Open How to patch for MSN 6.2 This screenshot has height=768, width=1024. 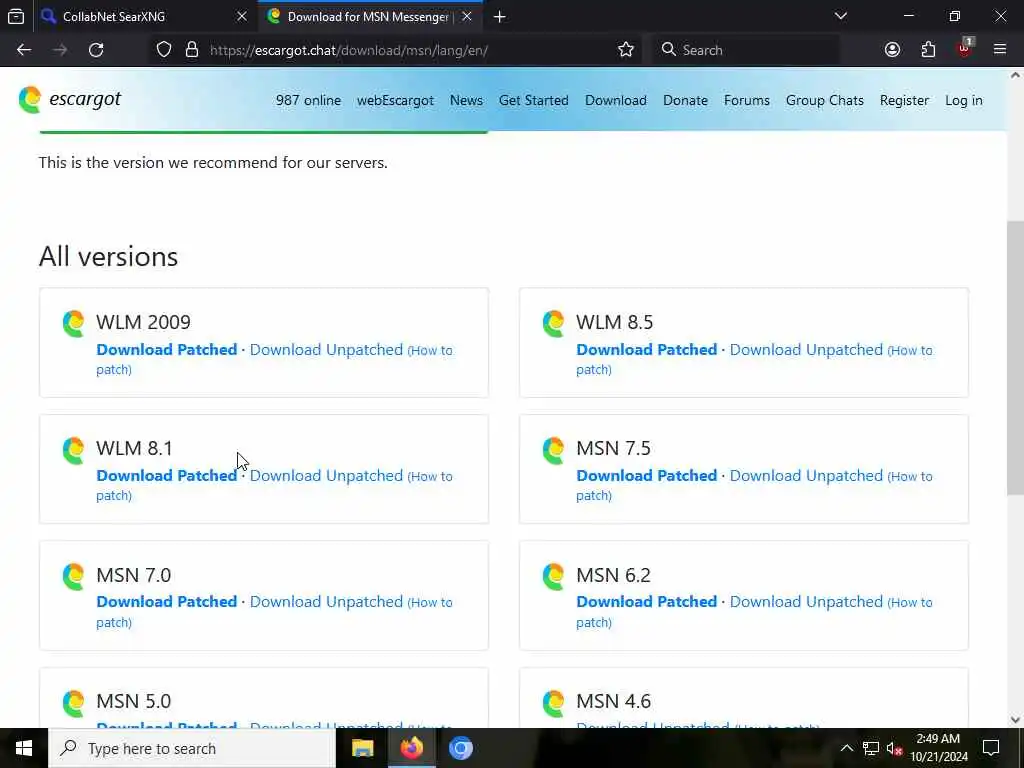[910, 603]
